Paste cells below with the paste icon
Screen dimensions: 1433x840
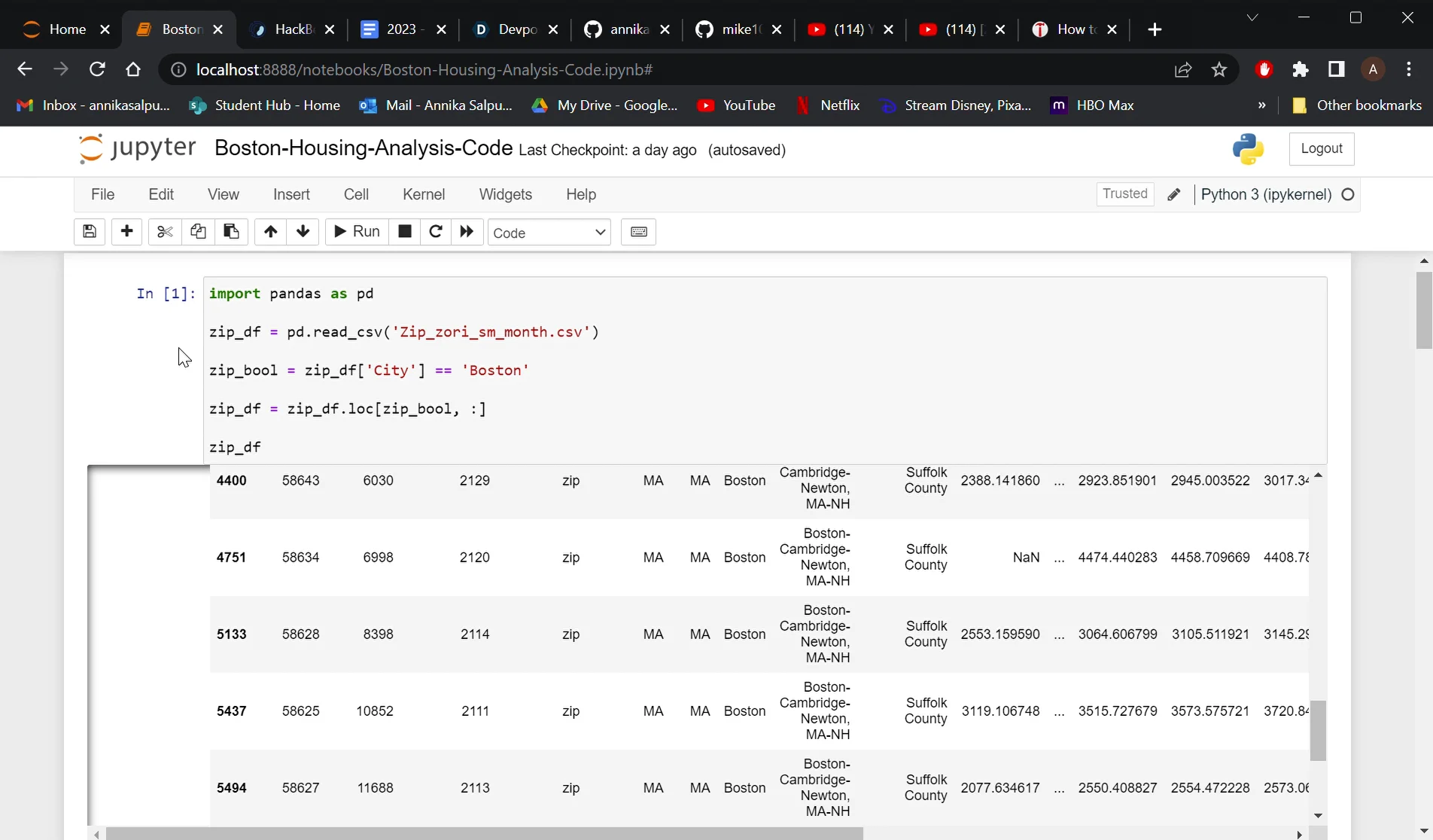(x=231, y=232)
